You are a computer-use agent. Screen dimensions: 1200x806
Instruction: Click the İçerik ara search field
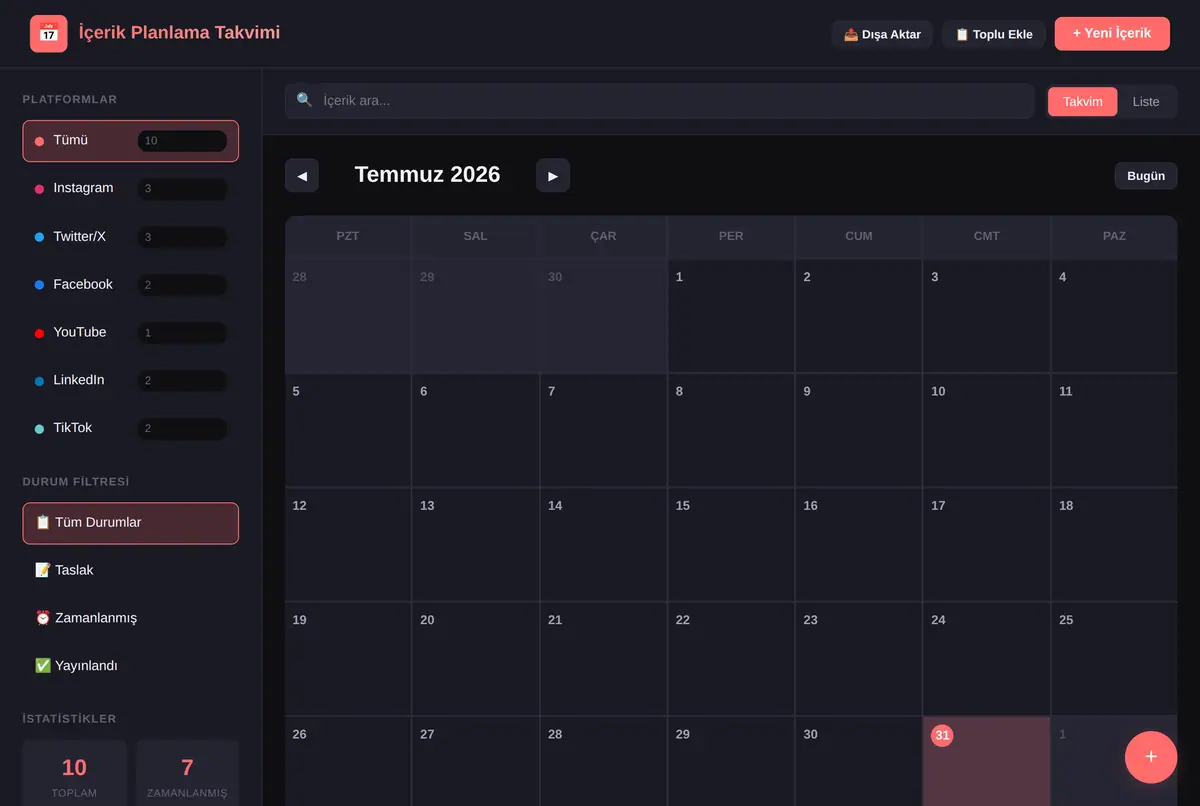[660, 101]
